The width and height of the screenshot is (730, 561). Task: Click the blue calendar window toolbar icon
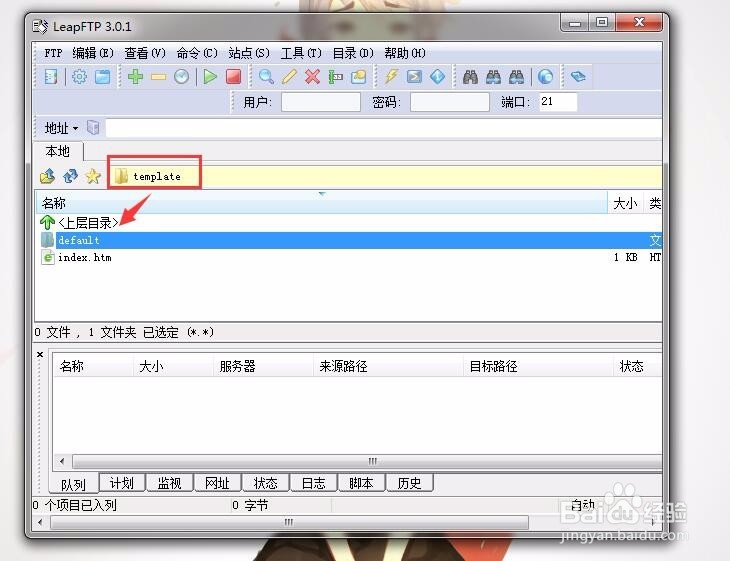[102, 77]
